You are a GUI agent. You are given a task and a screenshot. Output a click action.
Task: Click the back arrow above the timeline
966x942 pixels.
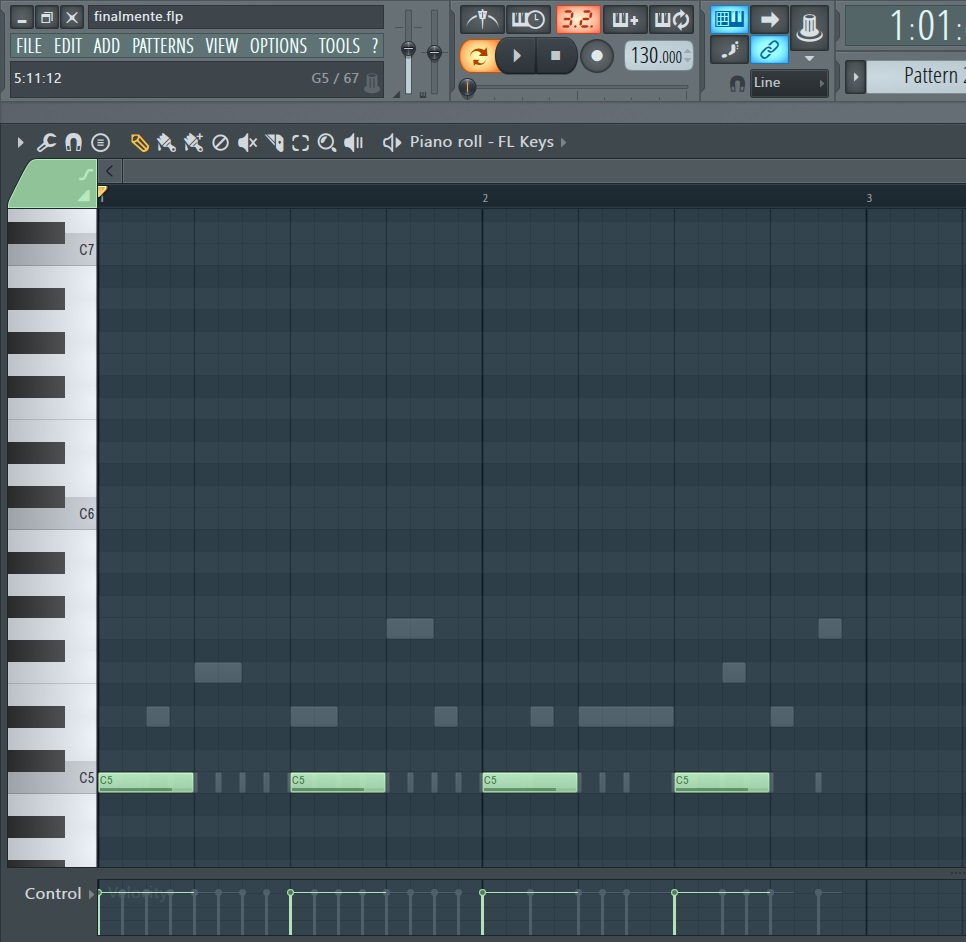[x=110, y=171]
